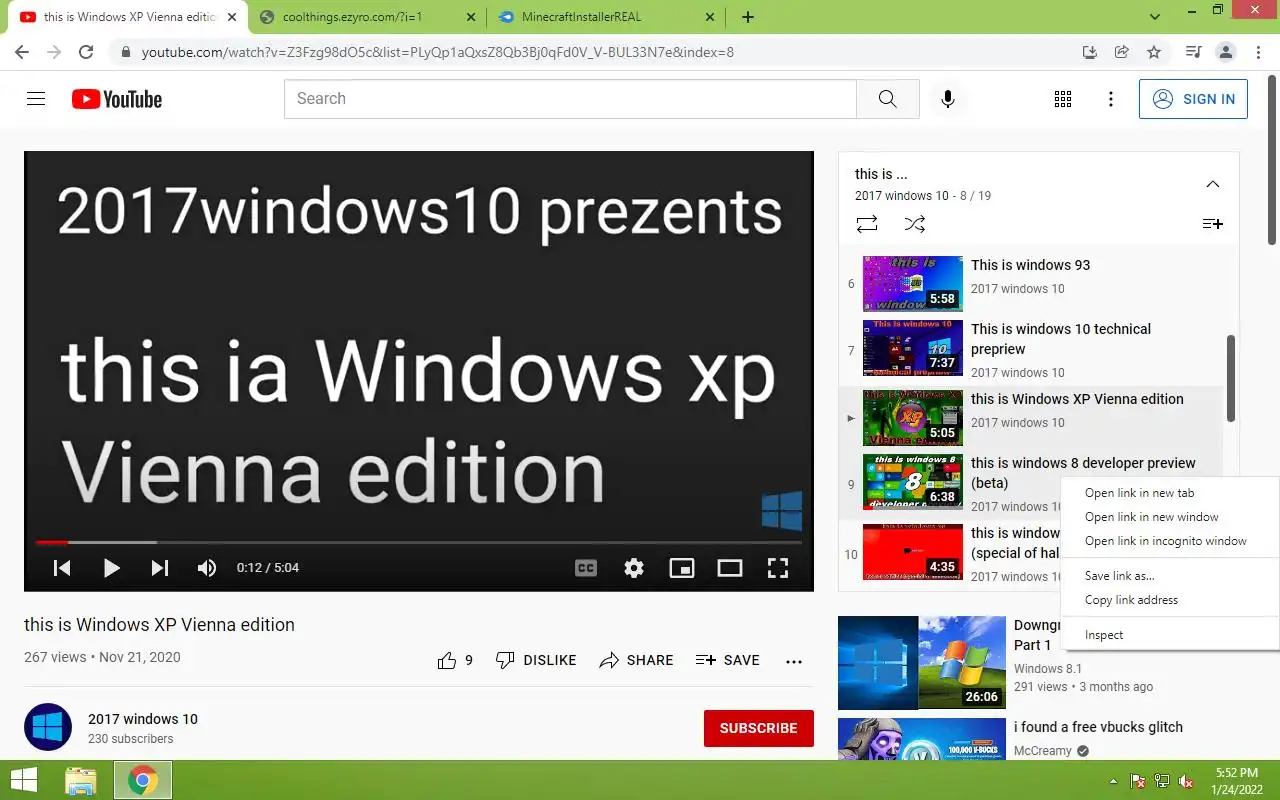Screen dimensions: 1280x800
Task: Open the Windows Start button
Action: [23, 780]
